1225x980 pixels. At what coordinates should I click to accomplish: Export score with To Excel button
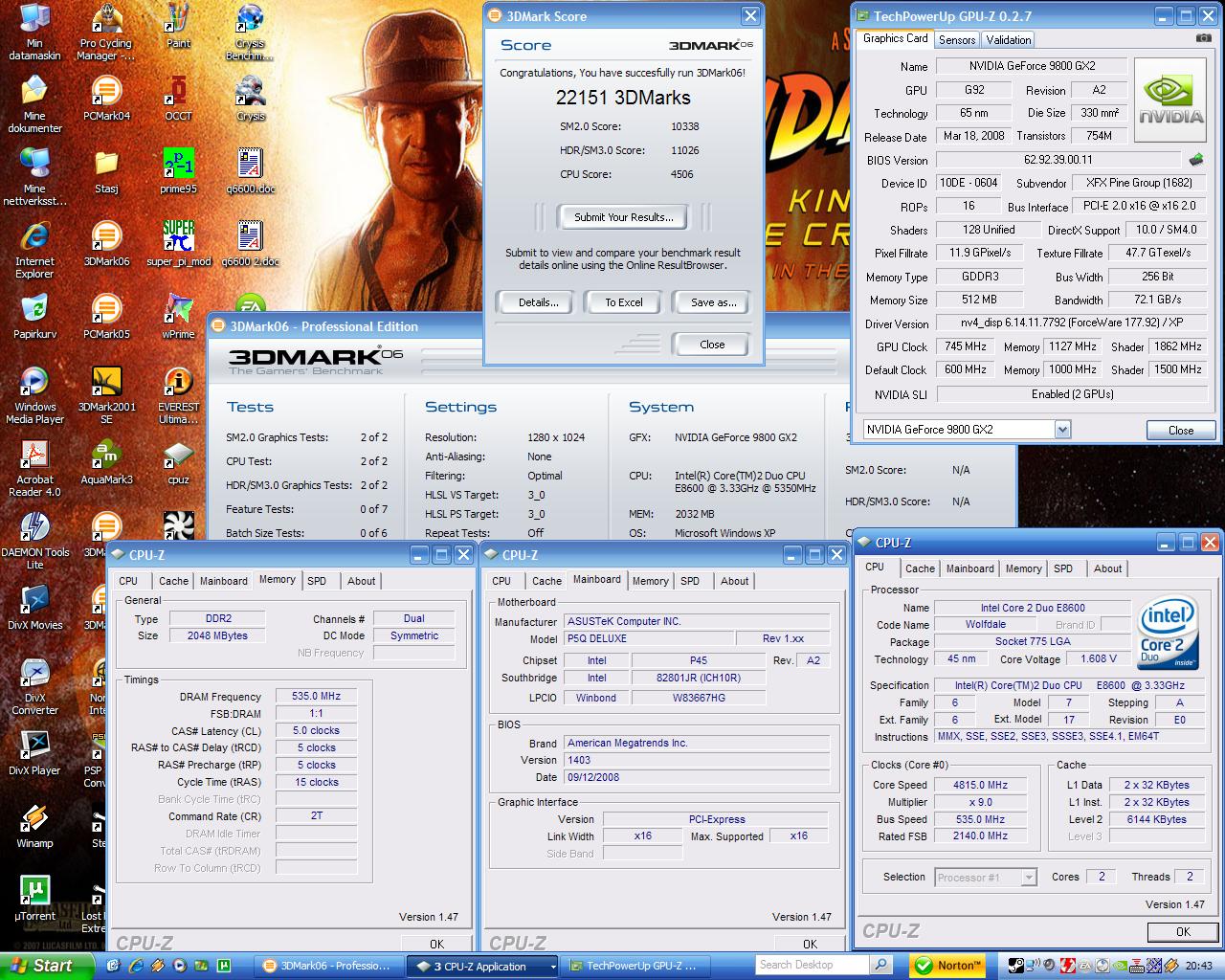coord(624,302)
